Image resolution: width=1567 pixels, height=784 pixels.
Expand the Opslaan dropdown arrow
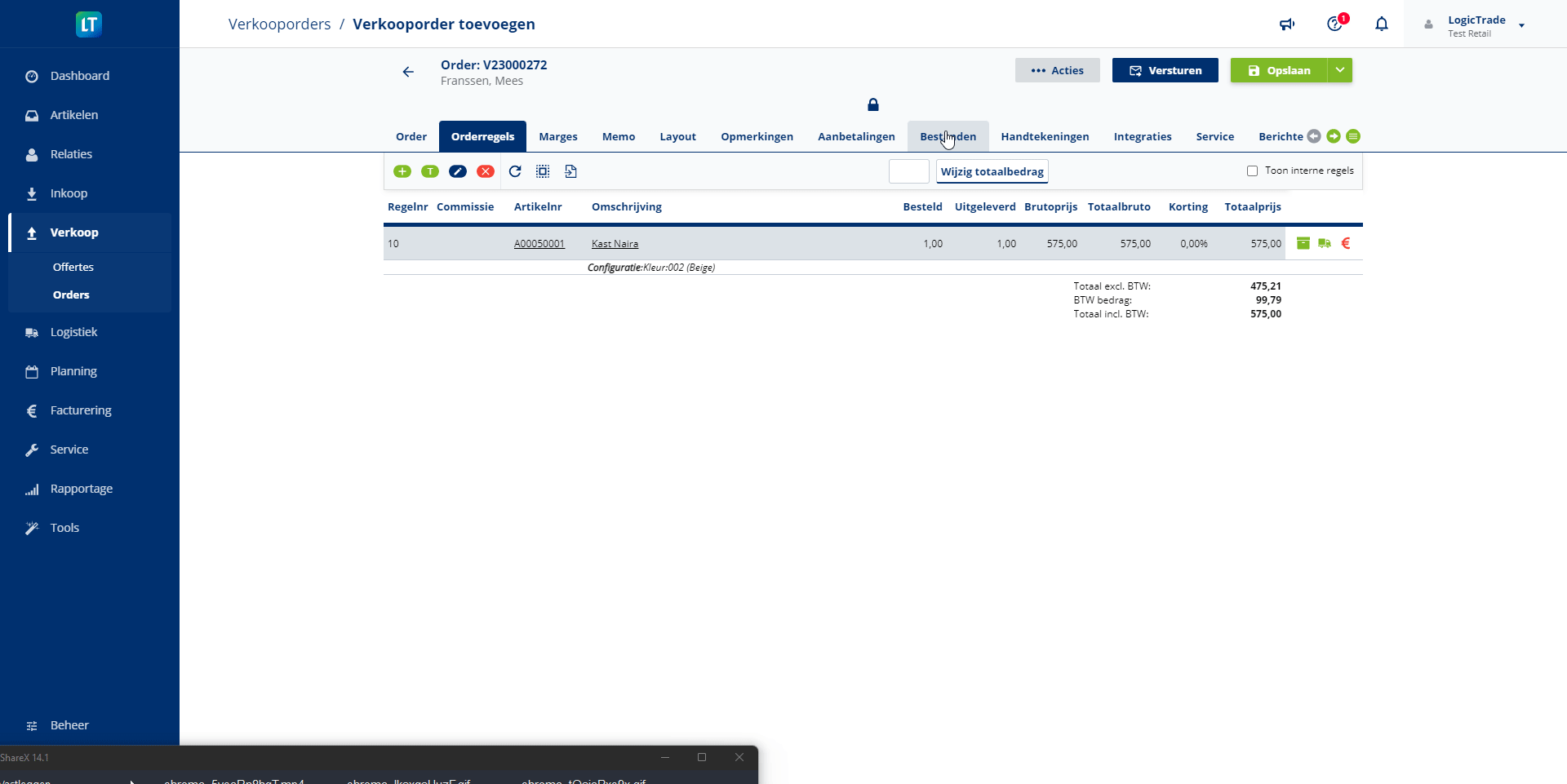(x=1340, y=70)
